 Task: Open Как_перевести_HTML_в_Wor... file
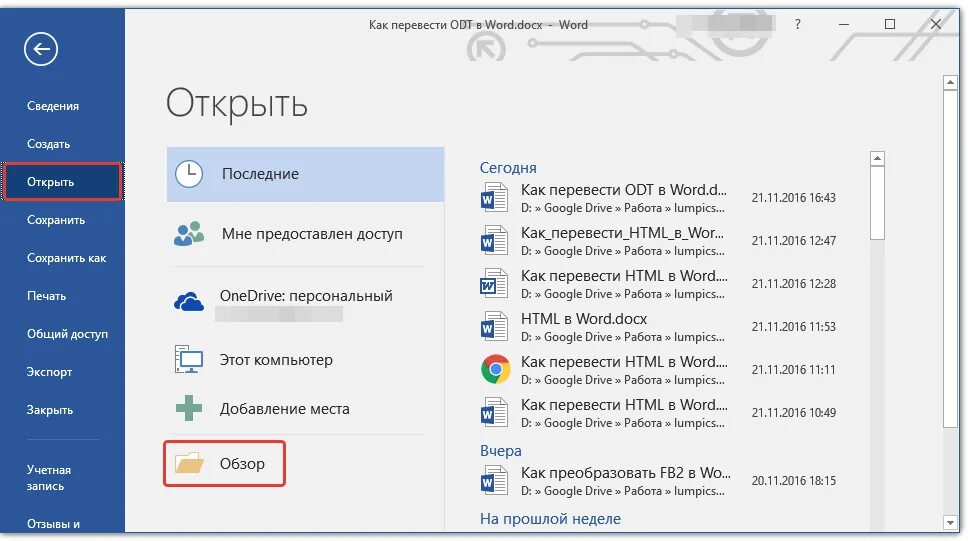[x=659, y=241]
